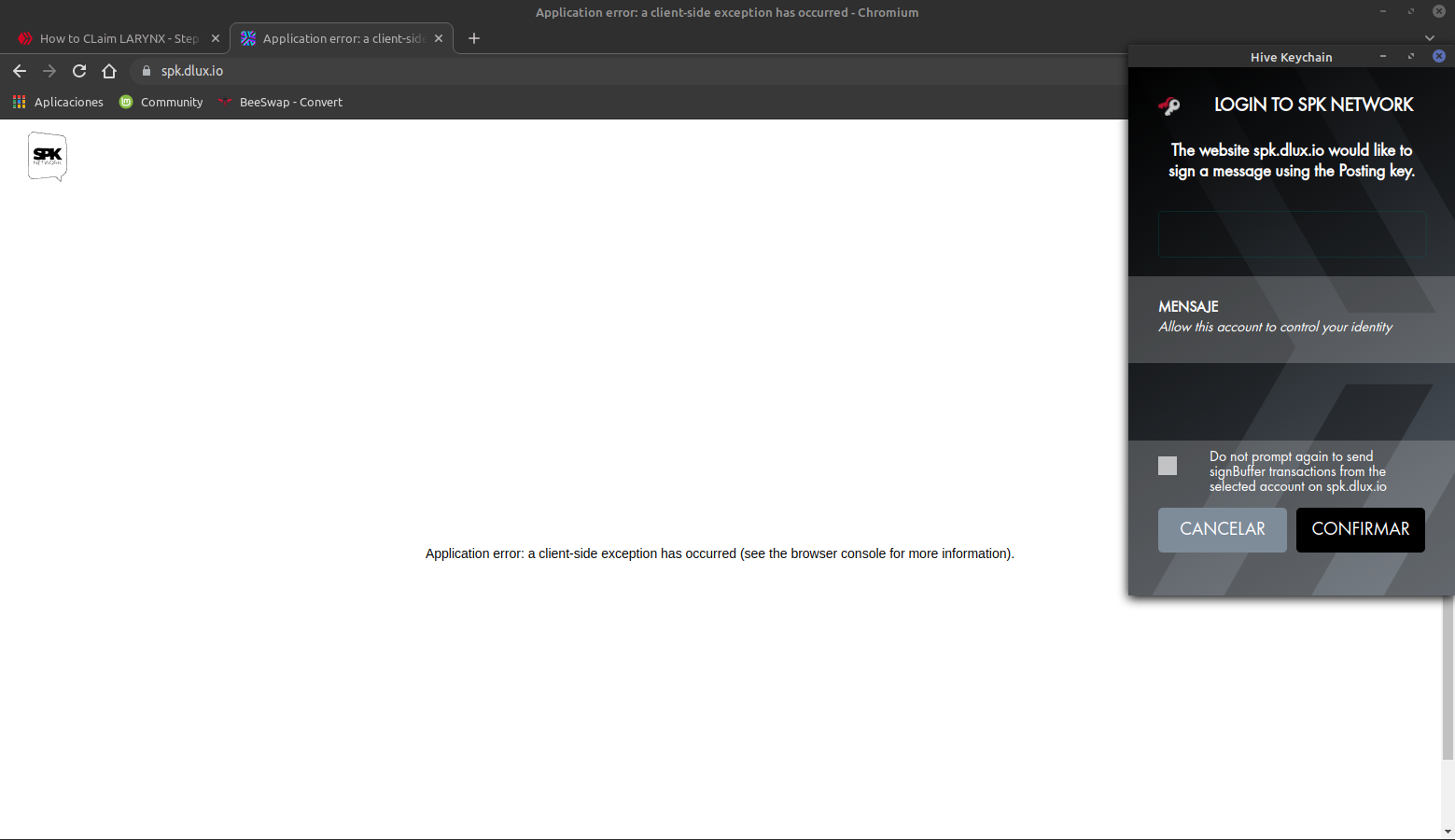The width and height of the screenshot is (1455, 840).
Task: Click the scrollbar down arrow
Action: (x=1448, y=832)
